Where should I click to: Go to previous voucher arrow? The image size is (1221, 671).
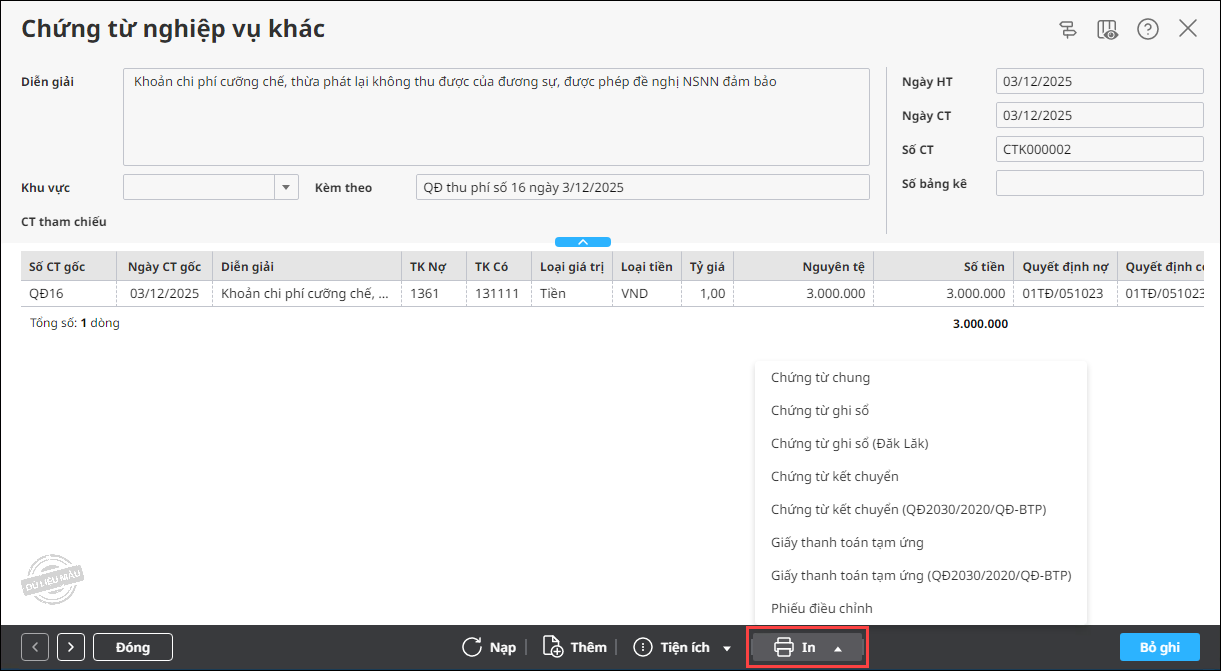(x=36, y=647)
